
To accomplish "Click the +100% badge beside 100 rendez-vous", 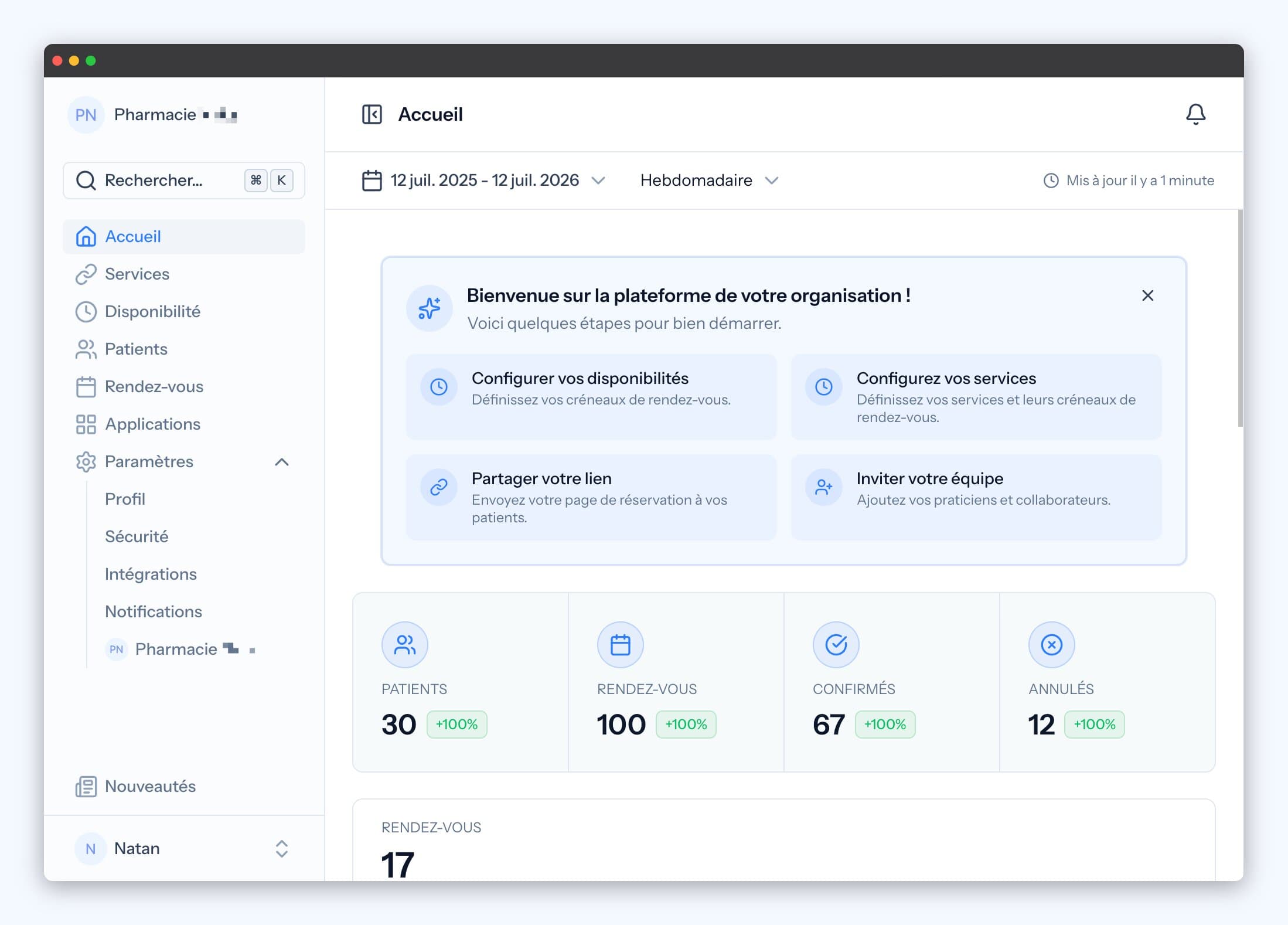I will [686, 725].
